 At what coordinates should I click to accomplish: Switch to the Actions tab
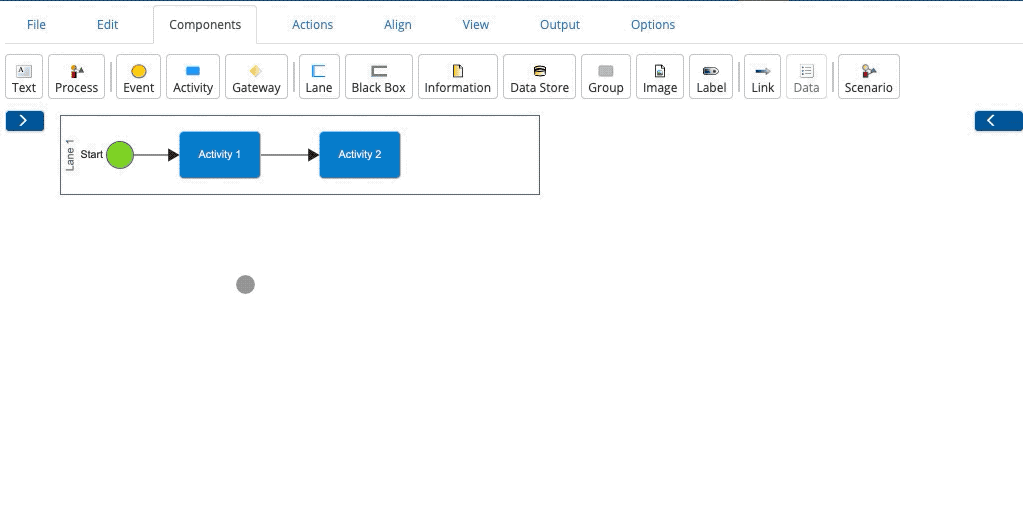pyautogui.click(x=312, y=25)
